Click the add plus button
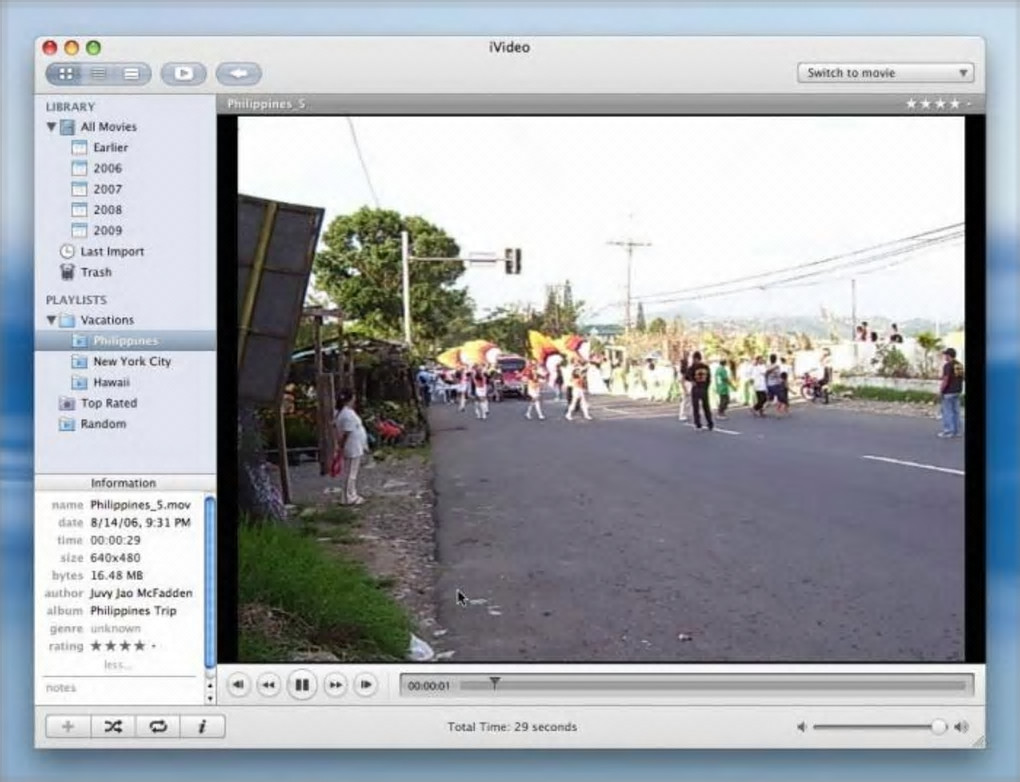Image resolution: width=1020 pixels, height=782 pixels. (68, 727)
